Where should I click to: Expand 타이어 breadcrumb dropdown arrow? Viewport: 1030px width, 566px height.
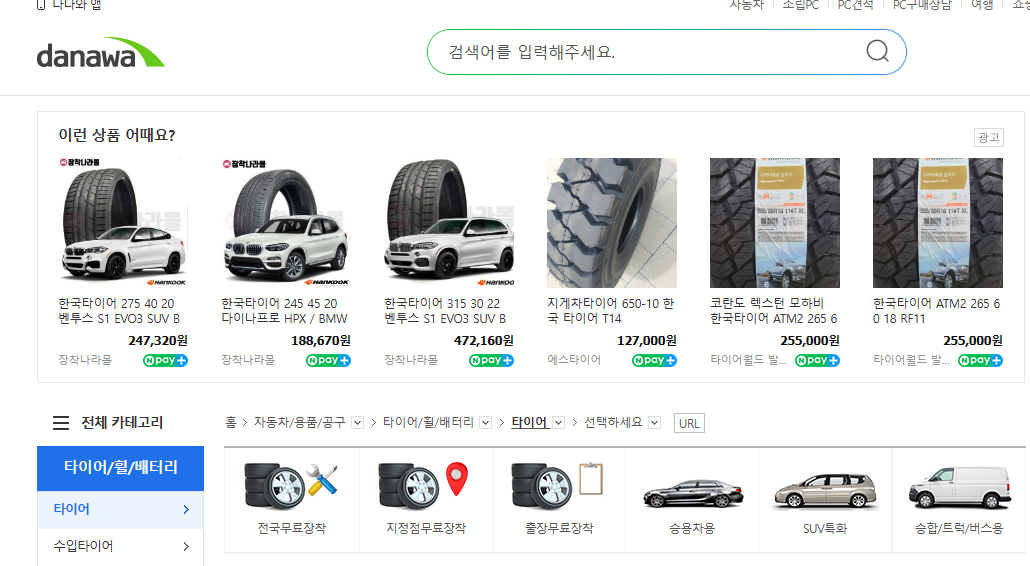[x=558, y=423]
